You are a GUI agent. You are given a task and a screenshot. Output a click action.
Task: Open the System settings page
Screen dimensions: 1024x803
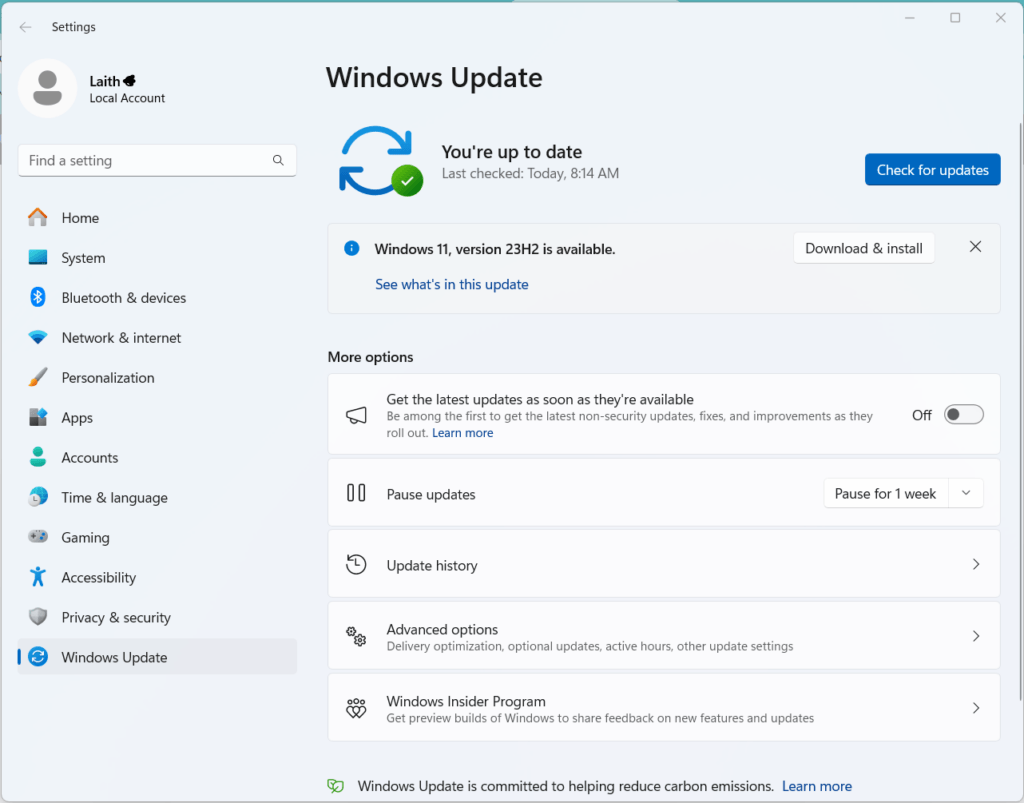(83, 258)
